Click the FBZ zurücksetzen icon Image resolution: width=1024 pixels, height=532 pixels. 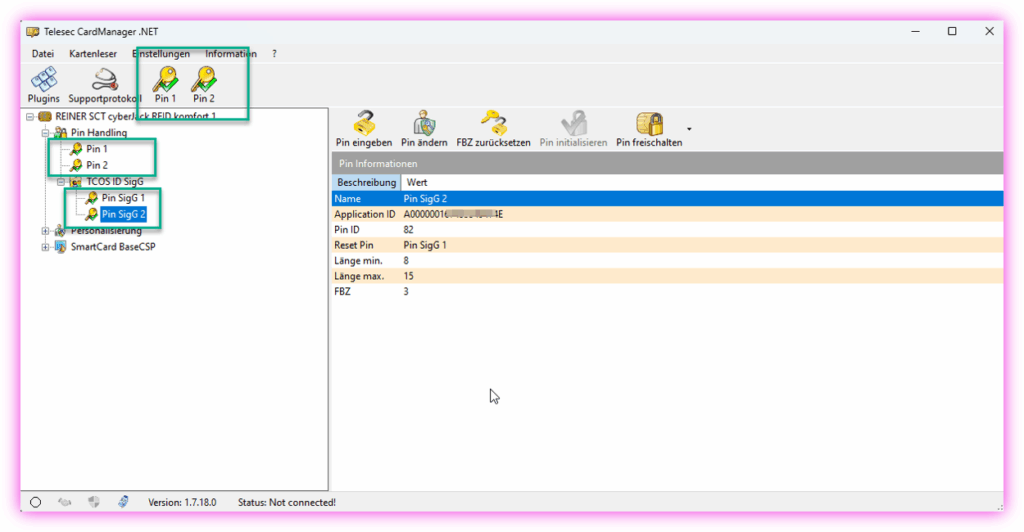[493, 124]
